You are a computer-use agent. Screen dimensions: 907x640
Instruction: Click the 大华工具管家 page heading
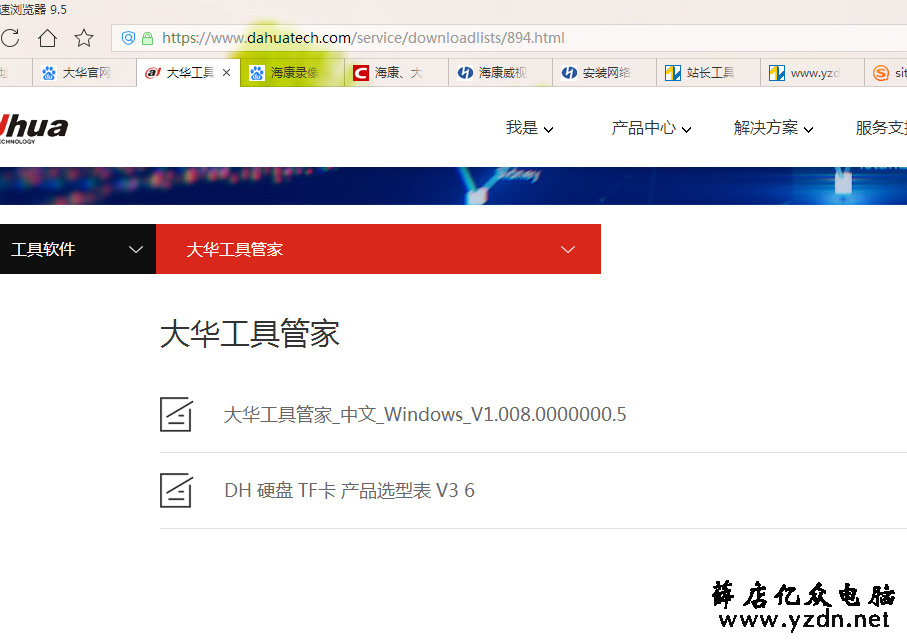[250, 334]
